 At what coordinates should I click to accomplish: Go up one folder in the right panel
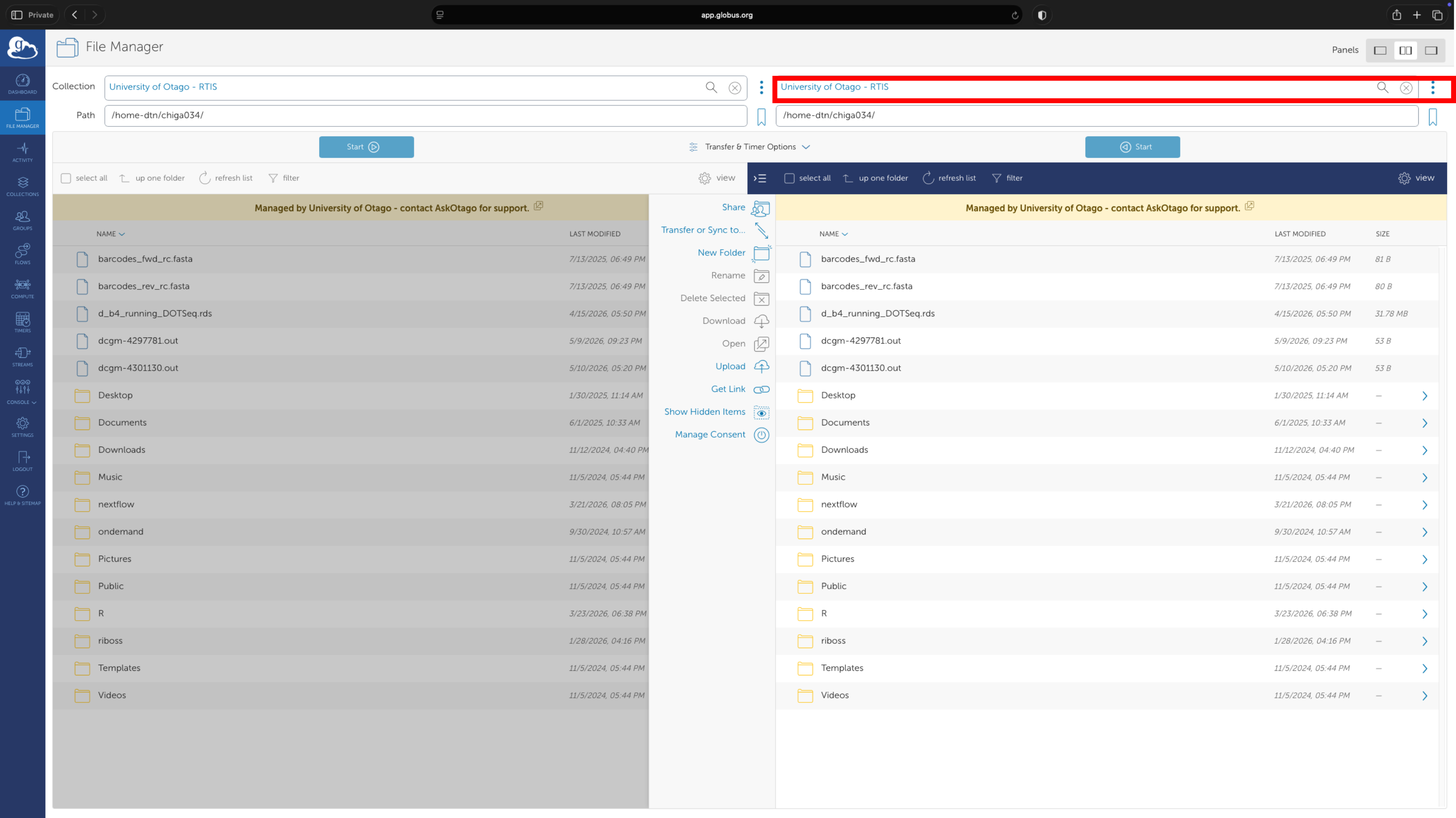pos(875,178)
